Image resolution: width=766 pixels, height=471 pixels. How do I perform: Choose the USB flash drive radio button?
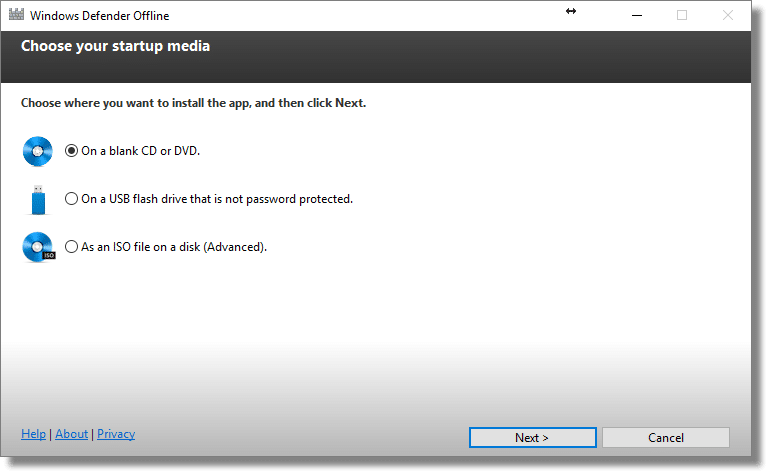(71, 199)
